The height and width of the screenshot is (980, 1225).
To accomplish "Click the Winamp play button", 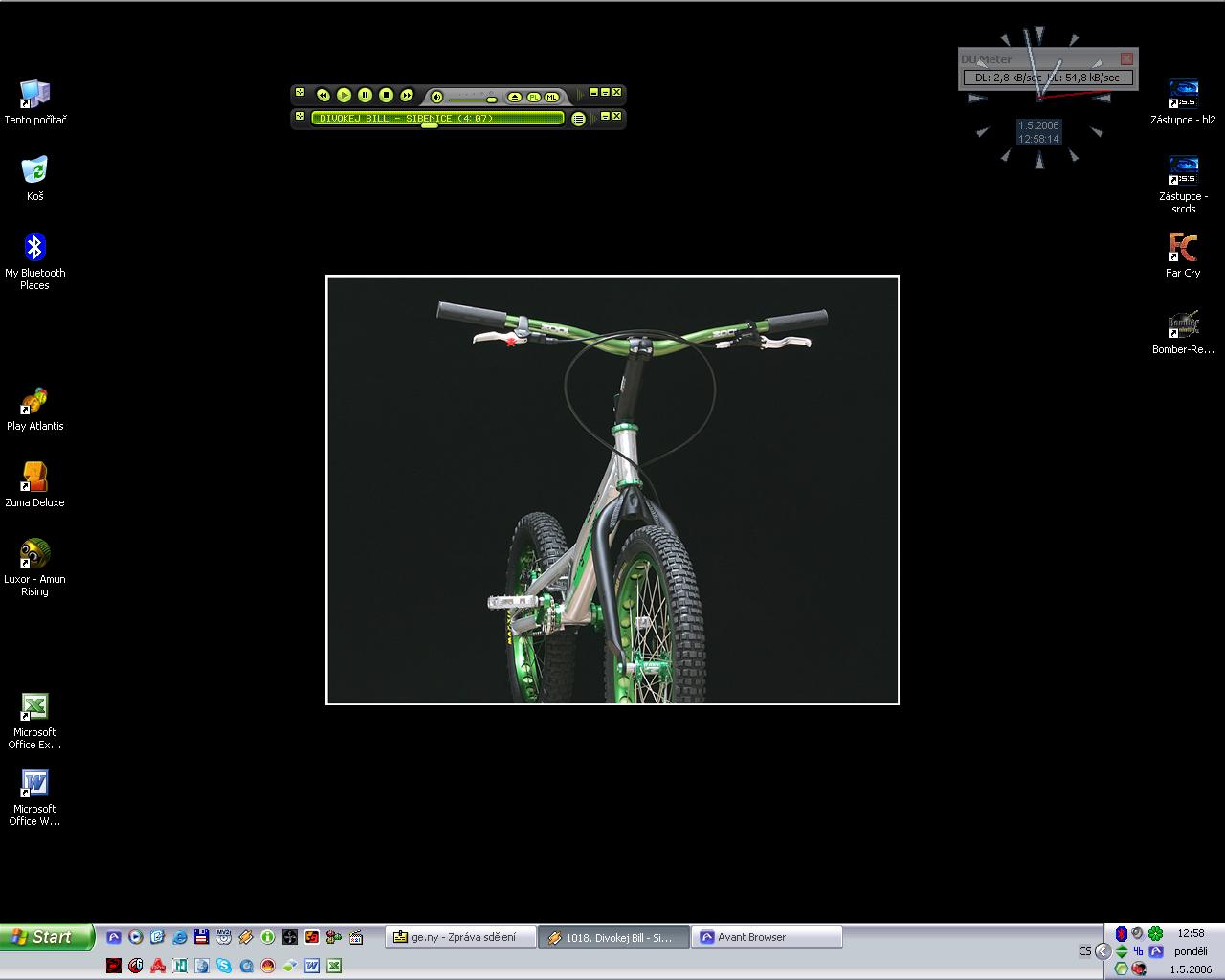I will pos(345,95).
